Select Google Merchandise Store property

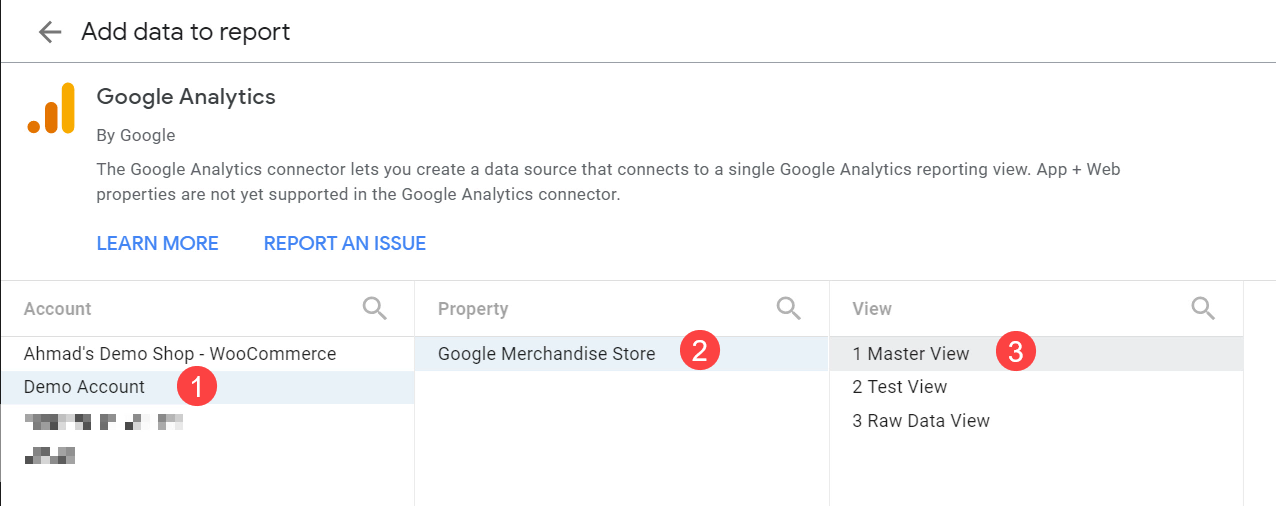click(x=622, y=354)
